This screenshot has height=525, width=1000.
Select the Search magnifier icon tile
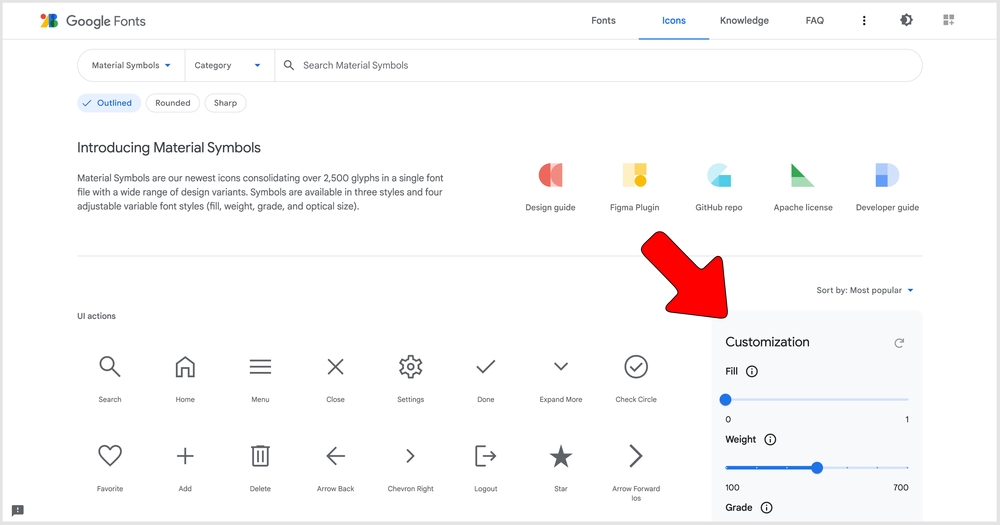(110, 378)
